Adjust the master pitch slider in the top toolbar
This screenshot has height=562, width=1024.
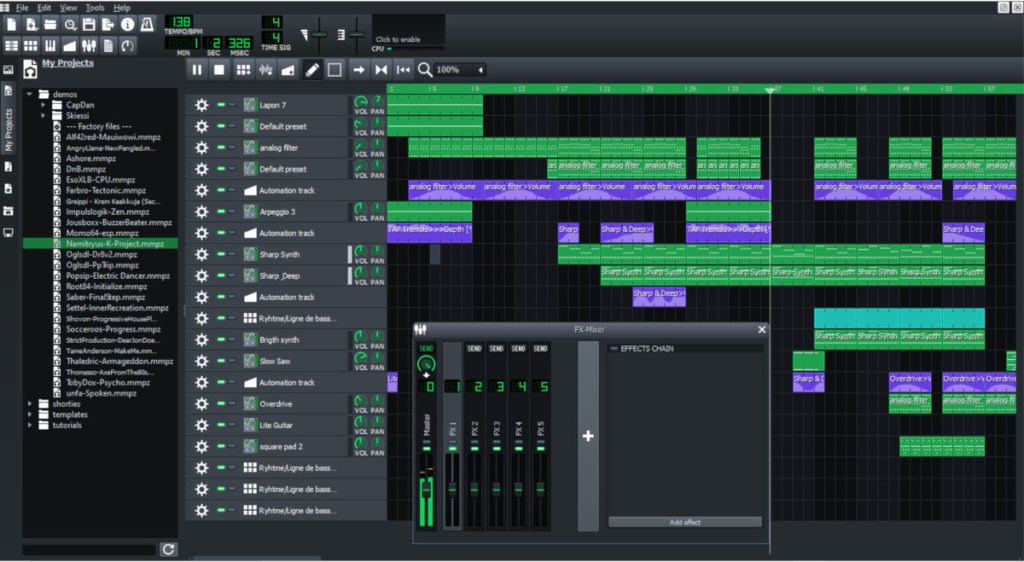click(356, 35)
